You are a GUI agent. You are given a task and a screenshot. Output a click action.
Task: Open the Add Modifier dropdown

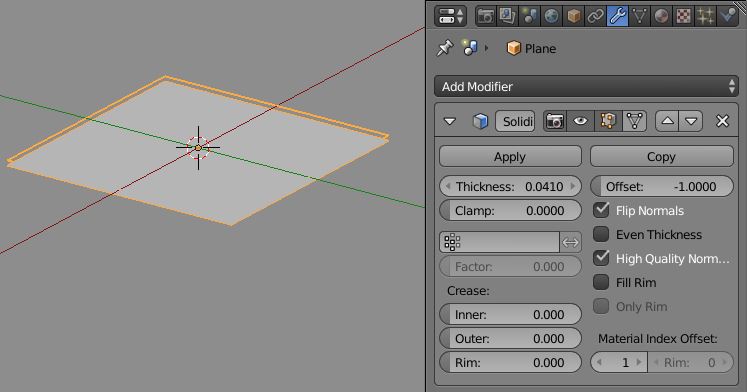tap(586, 87)
